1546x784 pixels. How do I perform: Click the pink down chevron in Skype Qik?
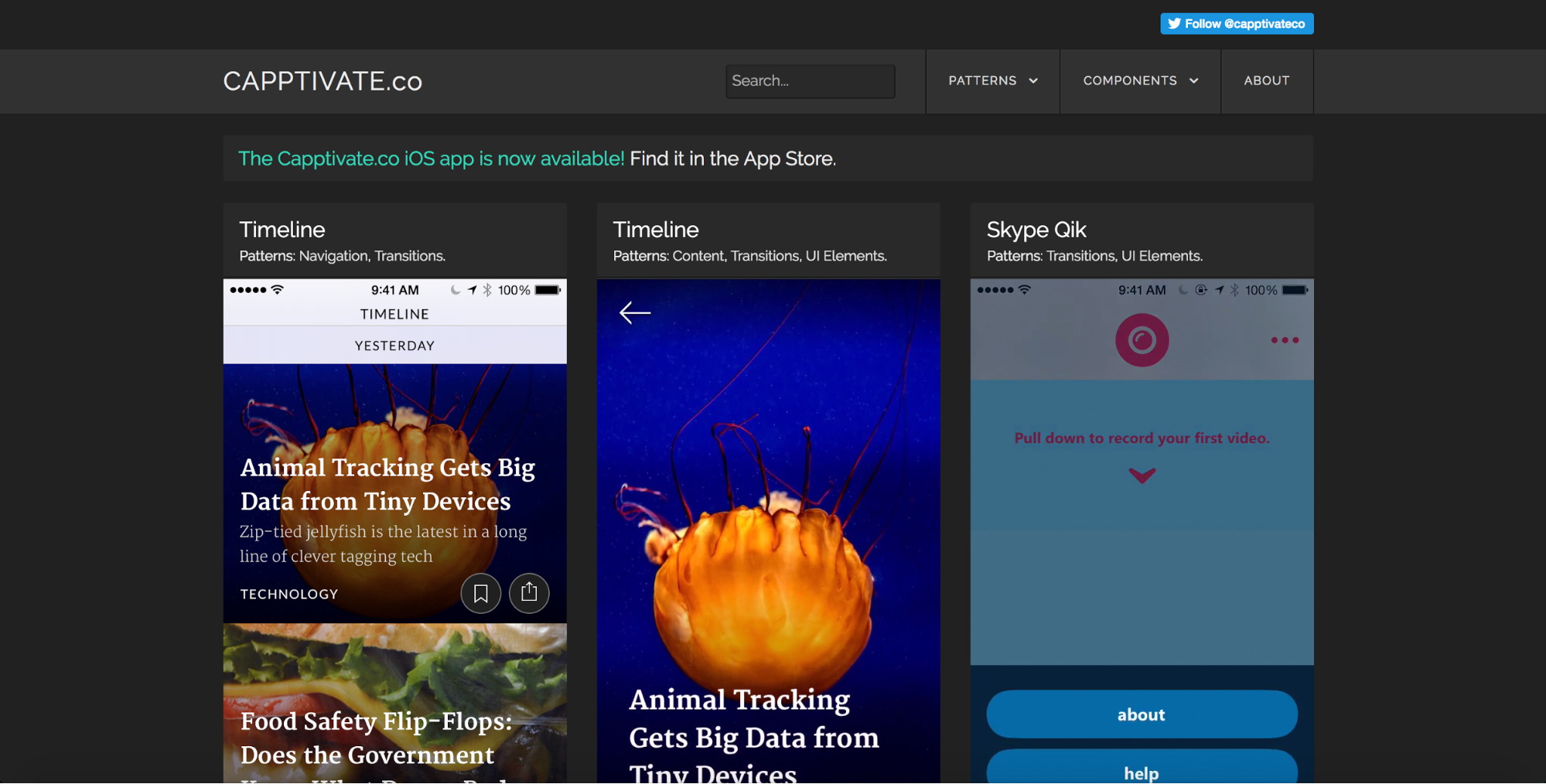pos(1142,475)
